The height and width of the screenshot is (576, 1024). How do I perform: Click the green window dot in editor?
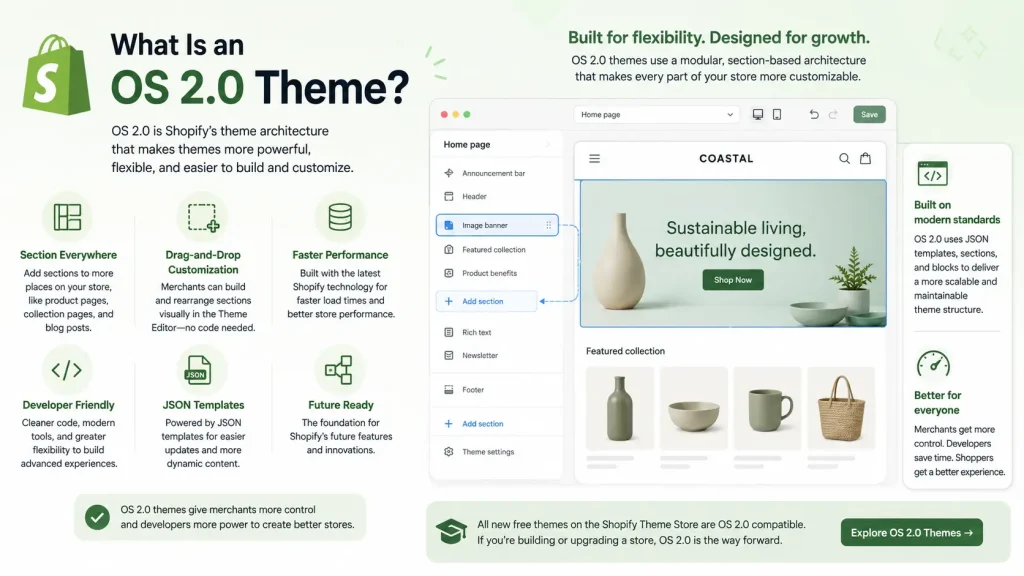467,114
